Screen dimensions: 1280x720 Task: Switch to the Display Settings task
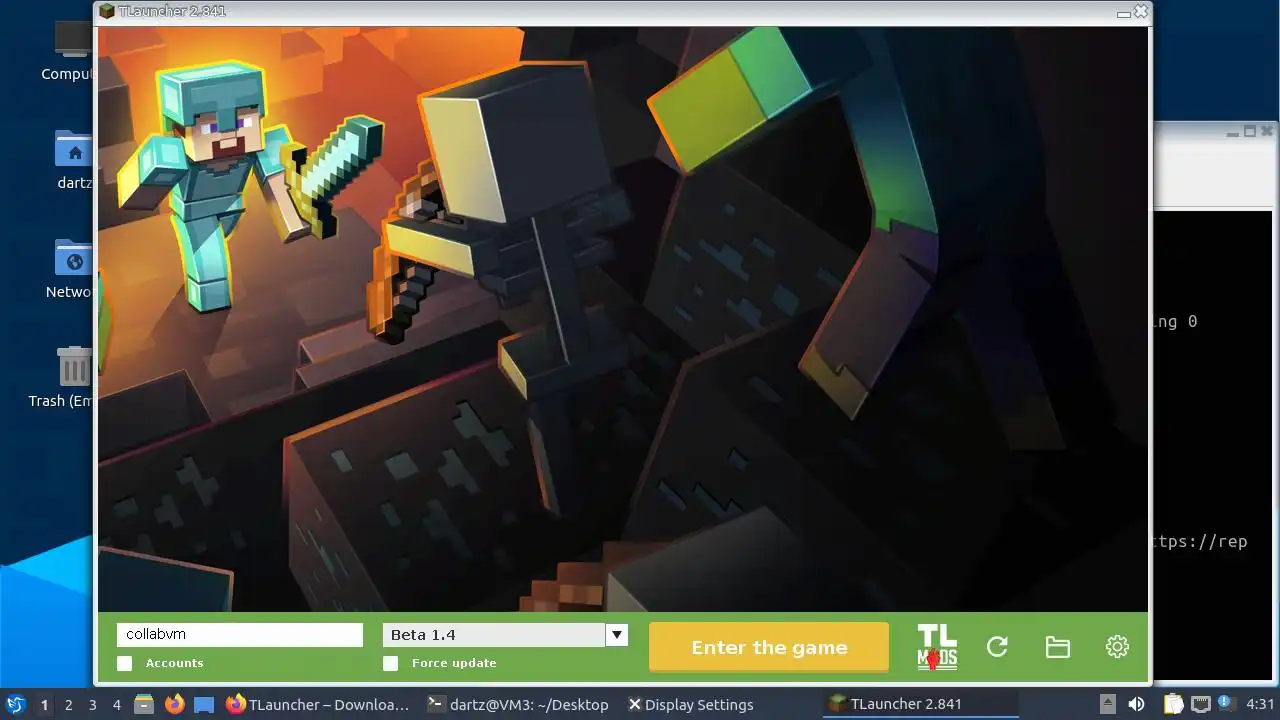(690, 704)
